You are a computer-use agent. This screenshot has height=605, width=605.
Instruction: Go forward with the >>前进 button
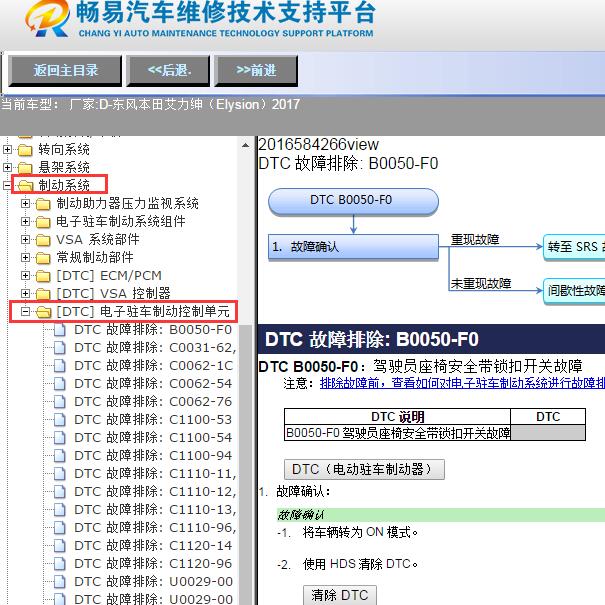click(x=256, y=70)
